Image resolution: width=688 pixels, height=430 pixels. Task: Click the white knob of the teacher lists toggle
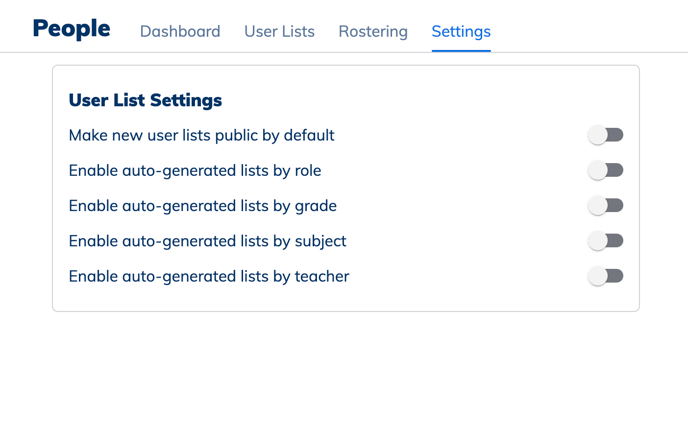pos(598,276)
